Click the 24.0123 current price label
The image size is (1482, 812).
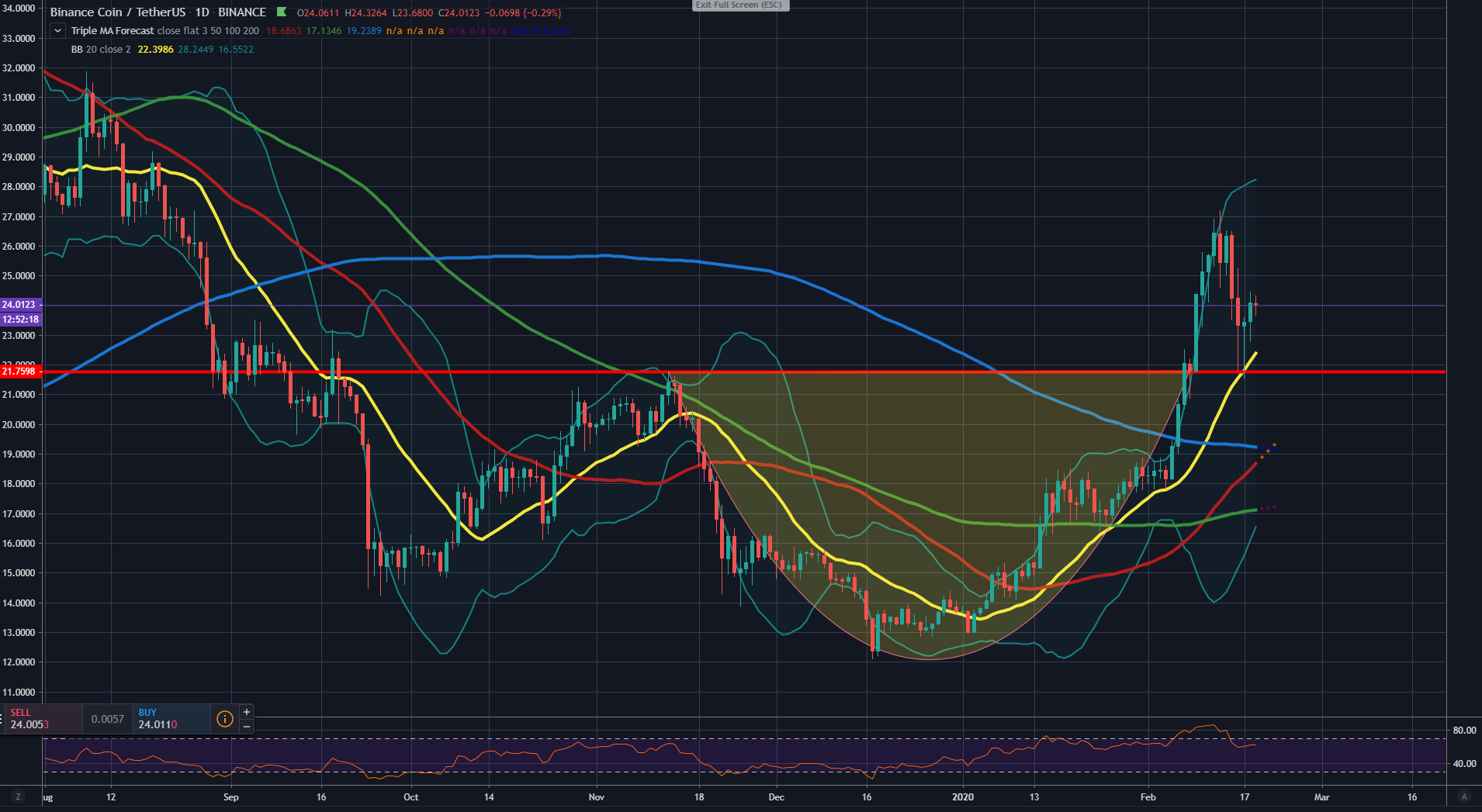[20, 305]
